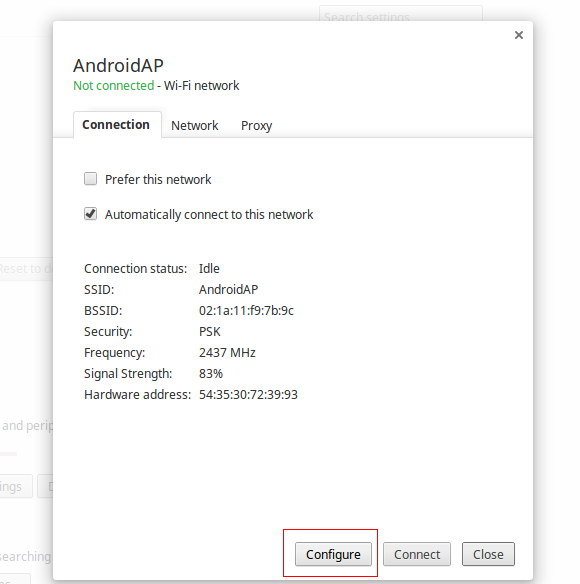Select the Signal Strength value 83%
The width and height of the screenshot is (580, 584).
click(211, 373)
